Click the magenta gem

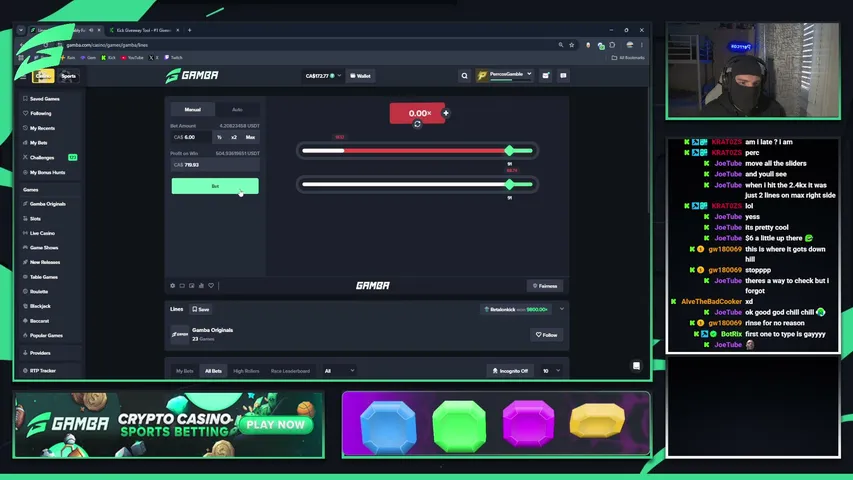click(x=528, y=423)
